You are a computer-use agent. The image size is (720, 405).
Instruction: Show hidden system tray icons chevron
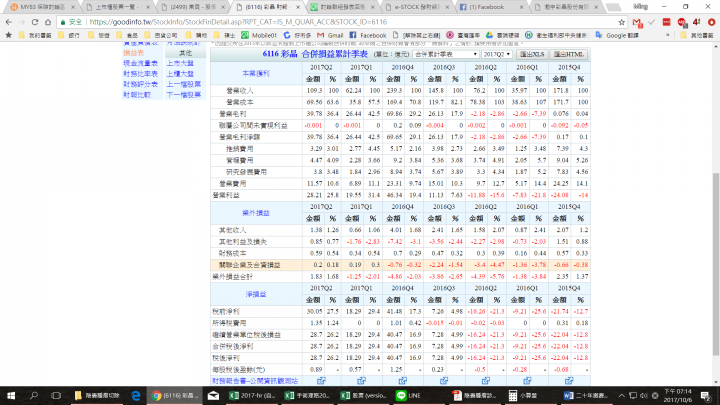[621, 395]
